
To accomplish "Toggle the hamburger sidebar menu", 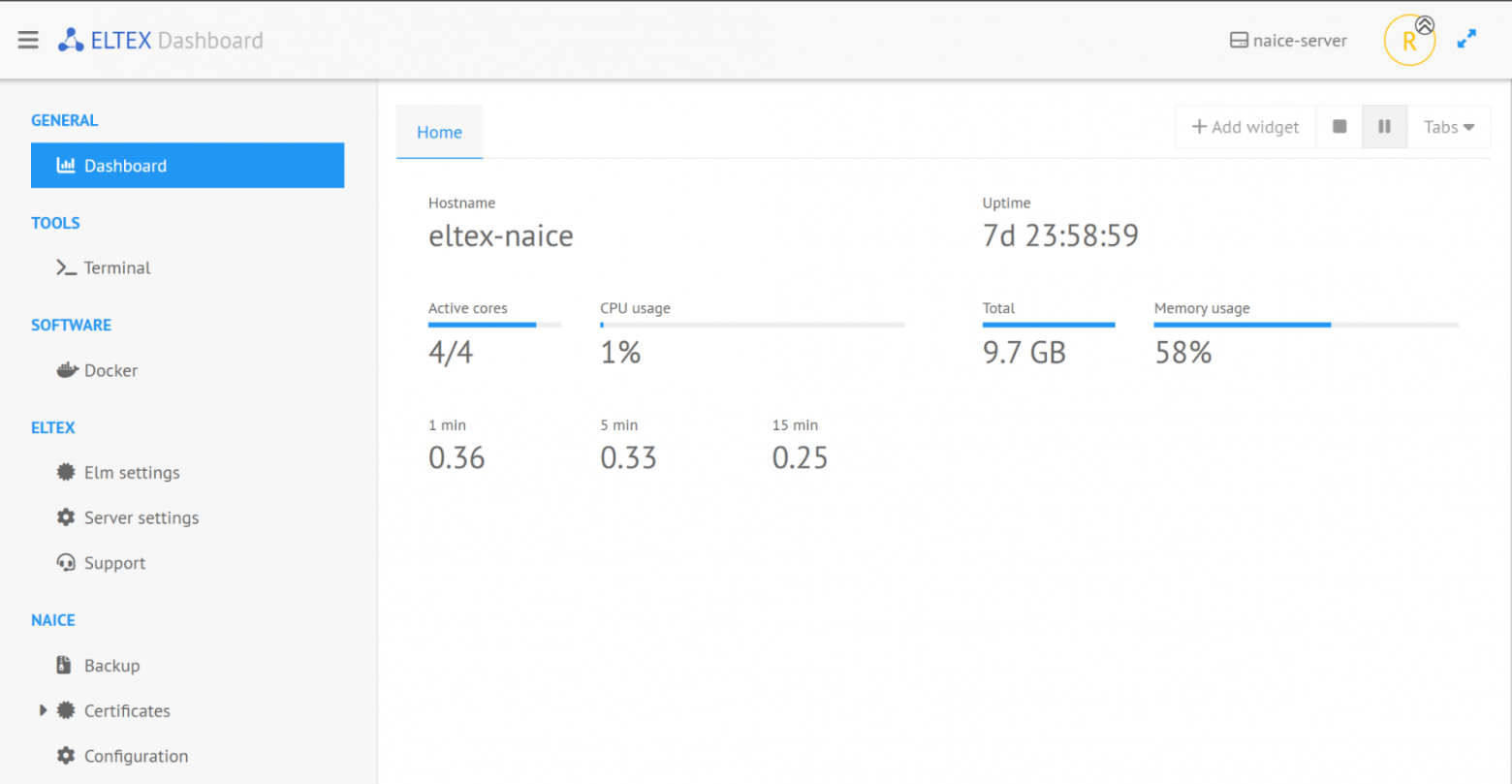I will tap(28, 40).
